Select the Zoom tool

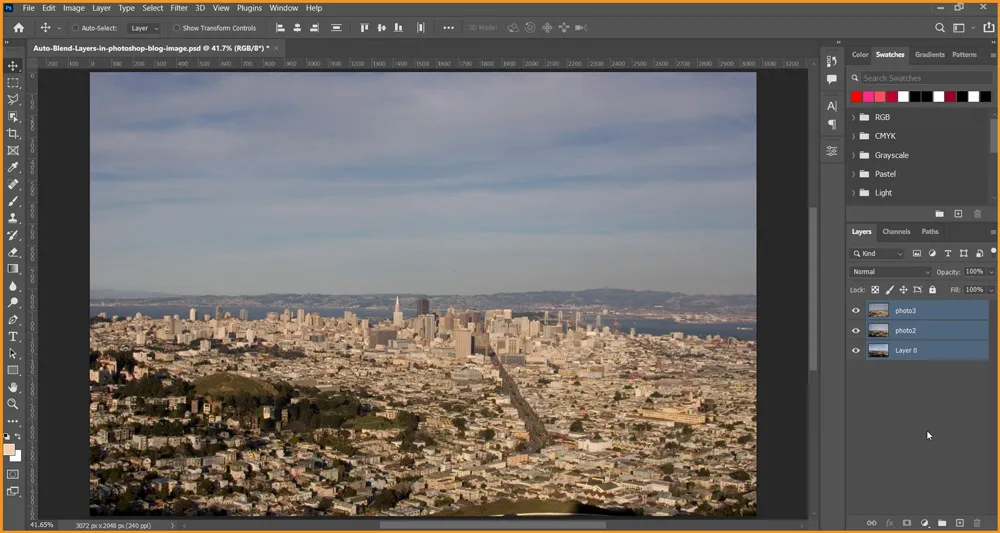pyautogui.click(x=13, y=404)
